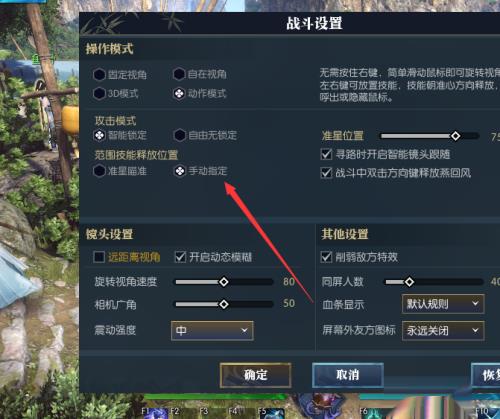This screenshot has width=500, height=419.
Task: Toggle 寻路时开启智能镜头跟随 checkbox
Action: coord(326,154)
